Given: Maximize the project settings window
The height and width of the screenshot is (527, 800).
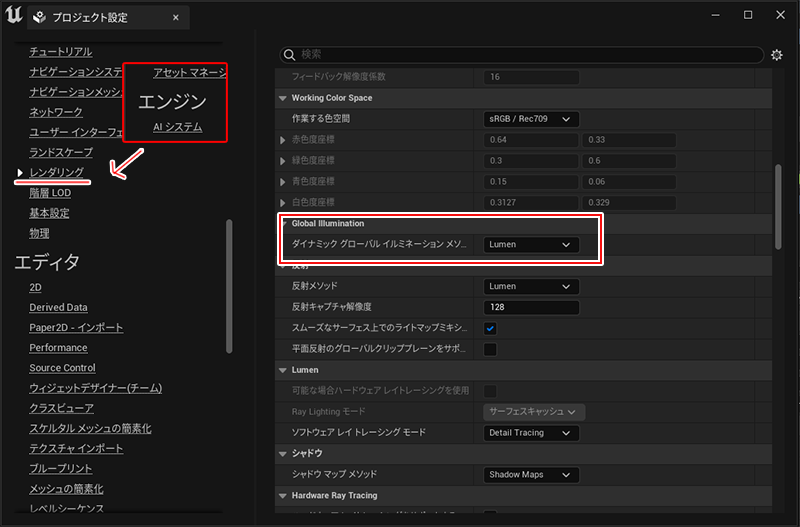Looking at the screenshot, I should pos(748,15).
